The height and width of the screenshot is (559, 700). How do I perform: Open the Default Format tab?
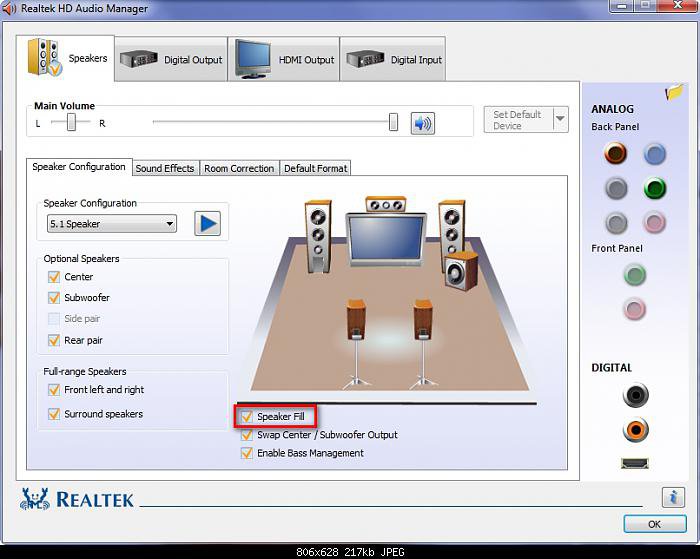(315, 168)
